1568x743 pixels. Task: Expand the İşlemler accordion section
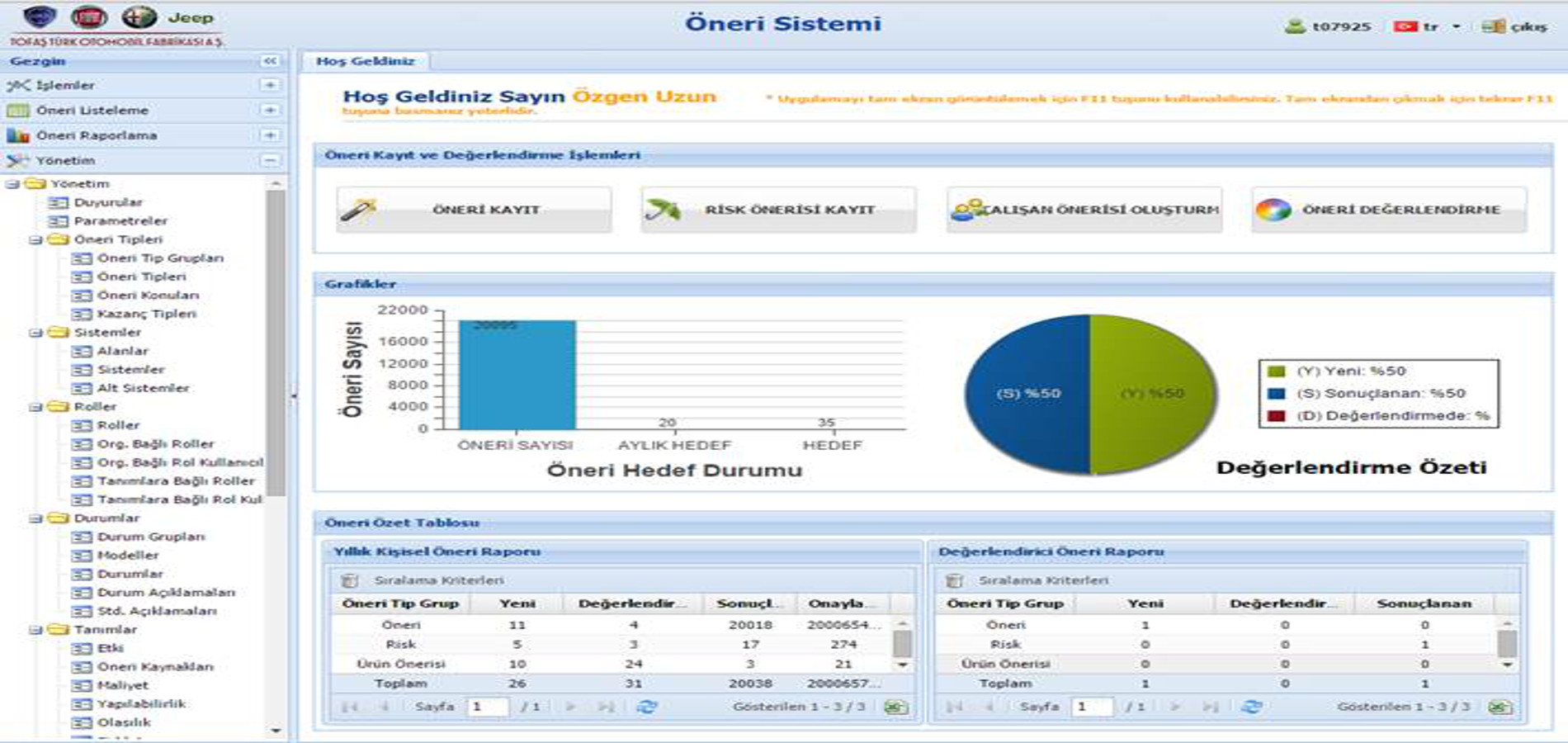coord(269,85)
